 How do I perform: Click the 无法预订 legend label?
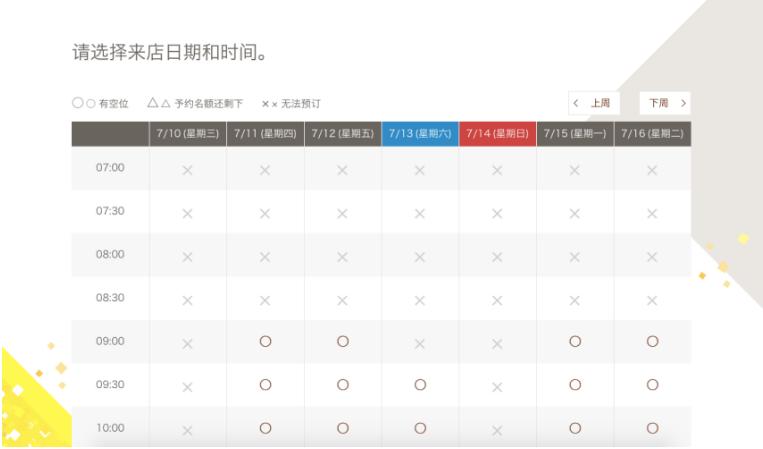point(301,104)
